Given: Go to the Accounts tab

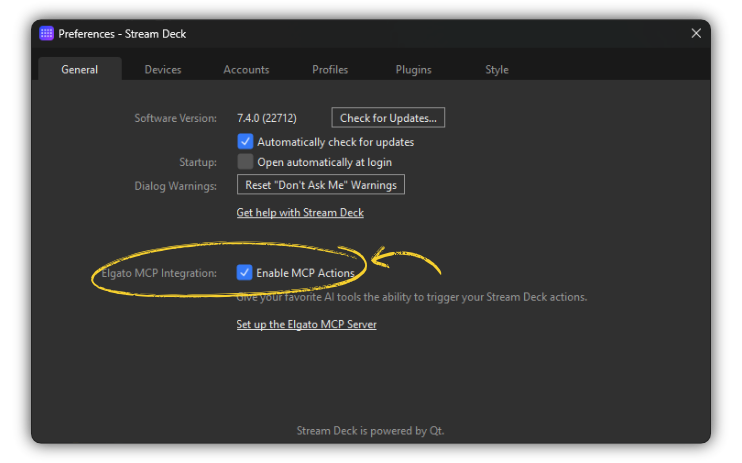Looking at the screenshot, I should tap(246, 70).
